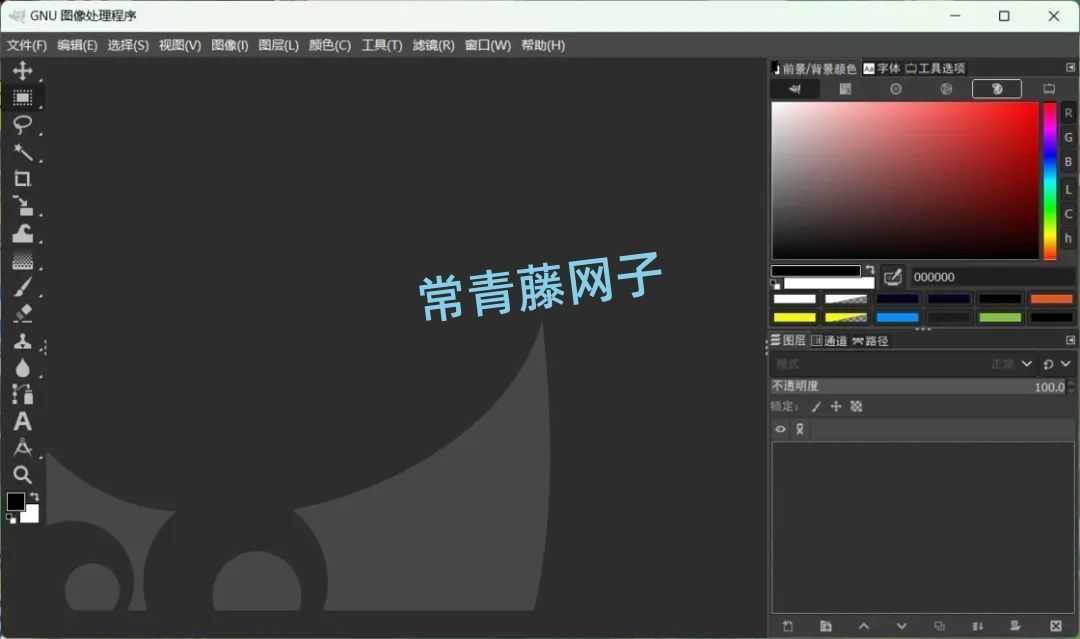Click the eye visibility column header
1080x639 pixels.
click(780, 429)
